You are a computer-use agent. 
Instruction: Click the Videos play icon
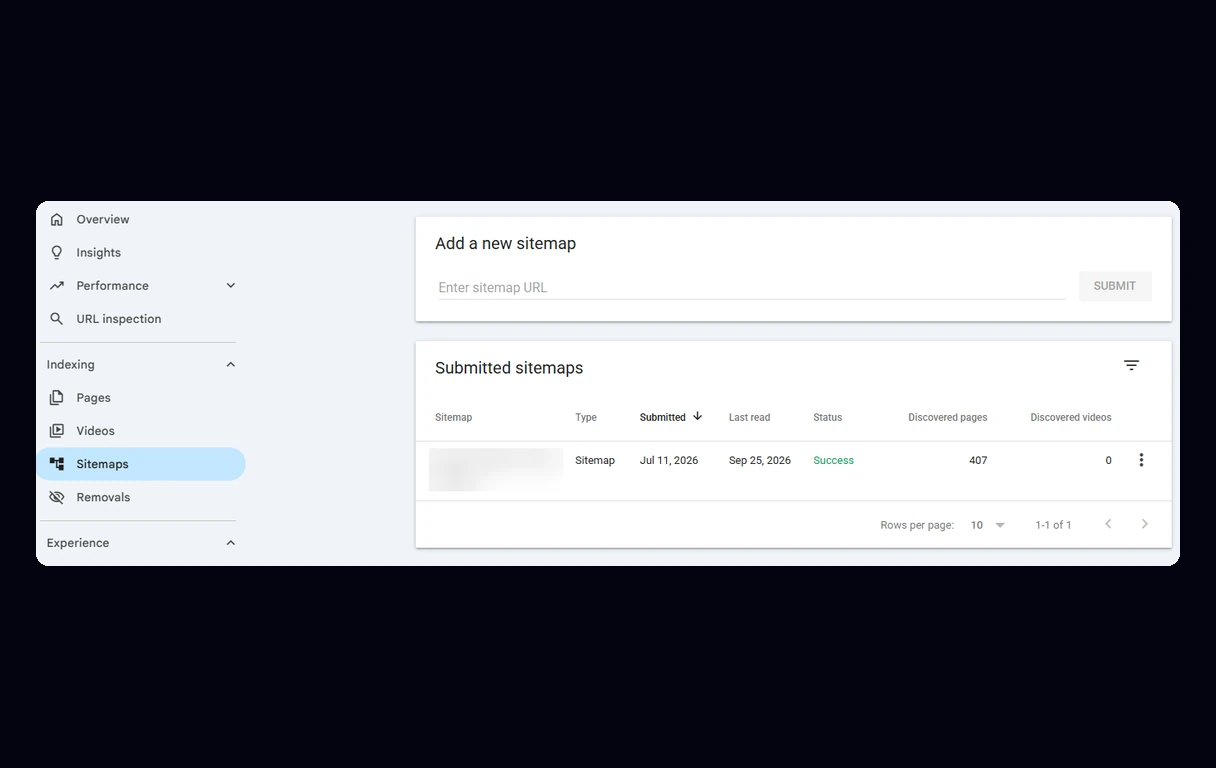(x=57, y=430)
